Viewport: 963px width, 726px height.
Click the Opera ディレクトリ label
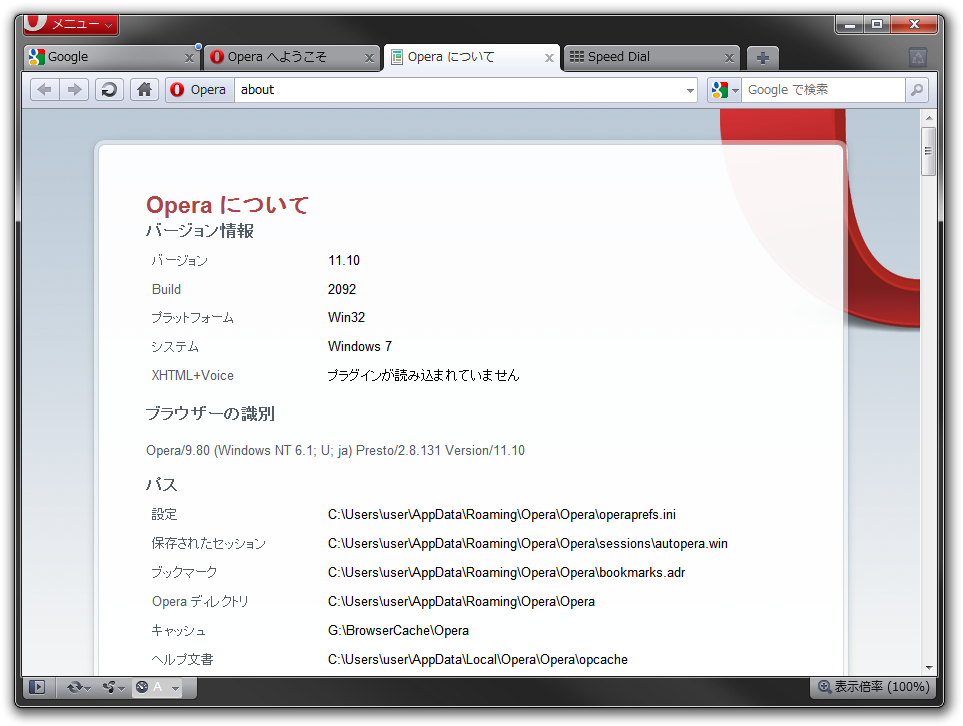(200, 601)
